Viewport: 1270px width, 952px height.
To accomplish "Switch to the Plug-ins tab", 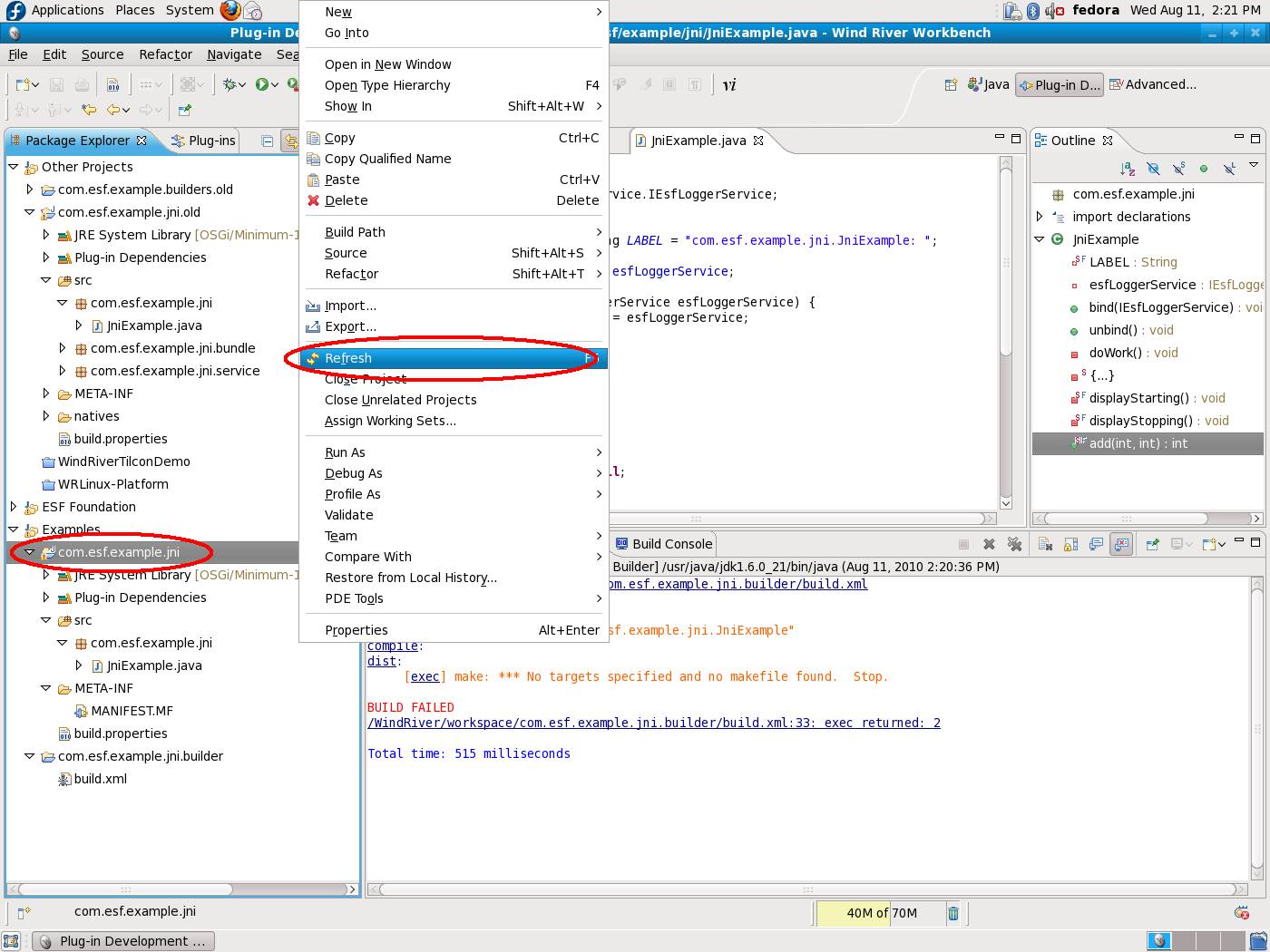I will click(204, 141).
